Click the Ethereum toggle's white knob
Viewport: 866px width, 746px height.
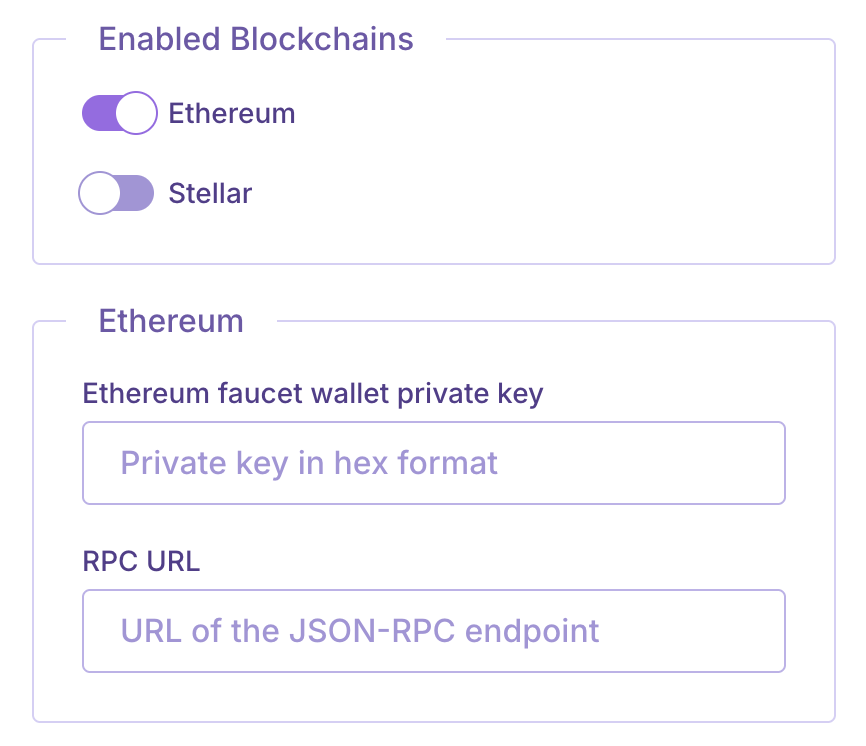point(137,113)
